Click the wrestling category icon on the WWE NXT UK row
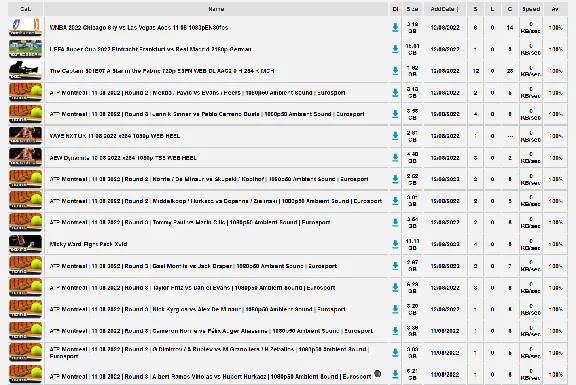This screenshot has width=576, height=385. pyautogui.click(x=25, y=136)
